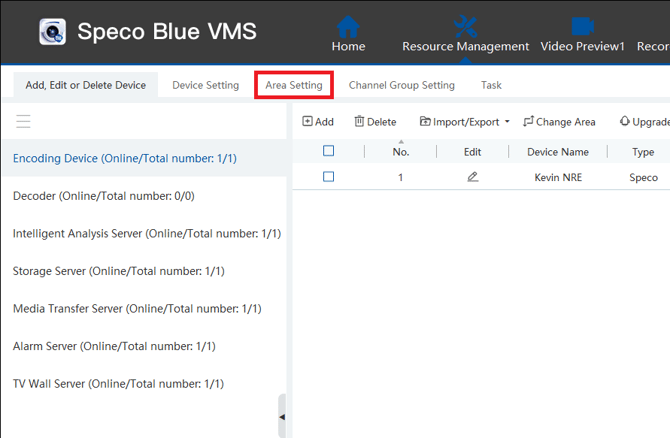670x438 pixels.
Task: Click the Speco Blue VMS logo icon
Action: click(x=52, y=32)
